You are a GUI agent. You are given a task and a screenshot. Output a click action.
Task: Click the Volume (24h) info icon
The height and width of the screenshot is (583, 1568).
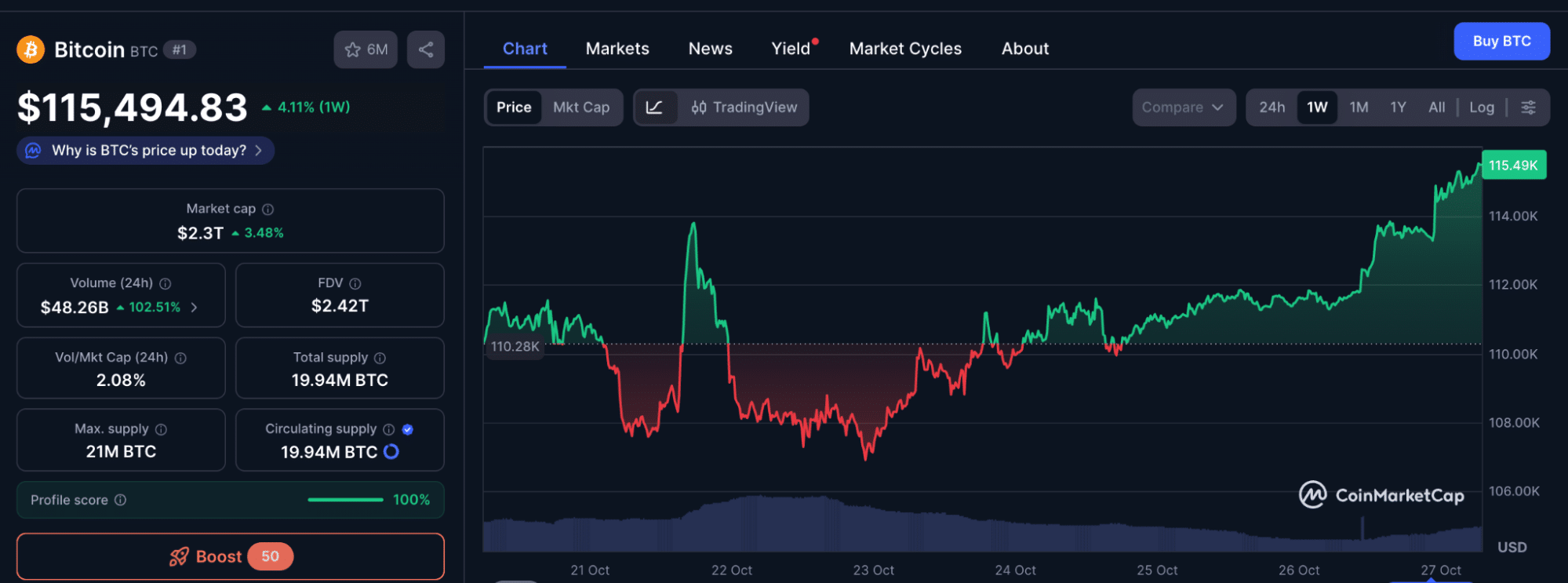(x=166, y=283)
